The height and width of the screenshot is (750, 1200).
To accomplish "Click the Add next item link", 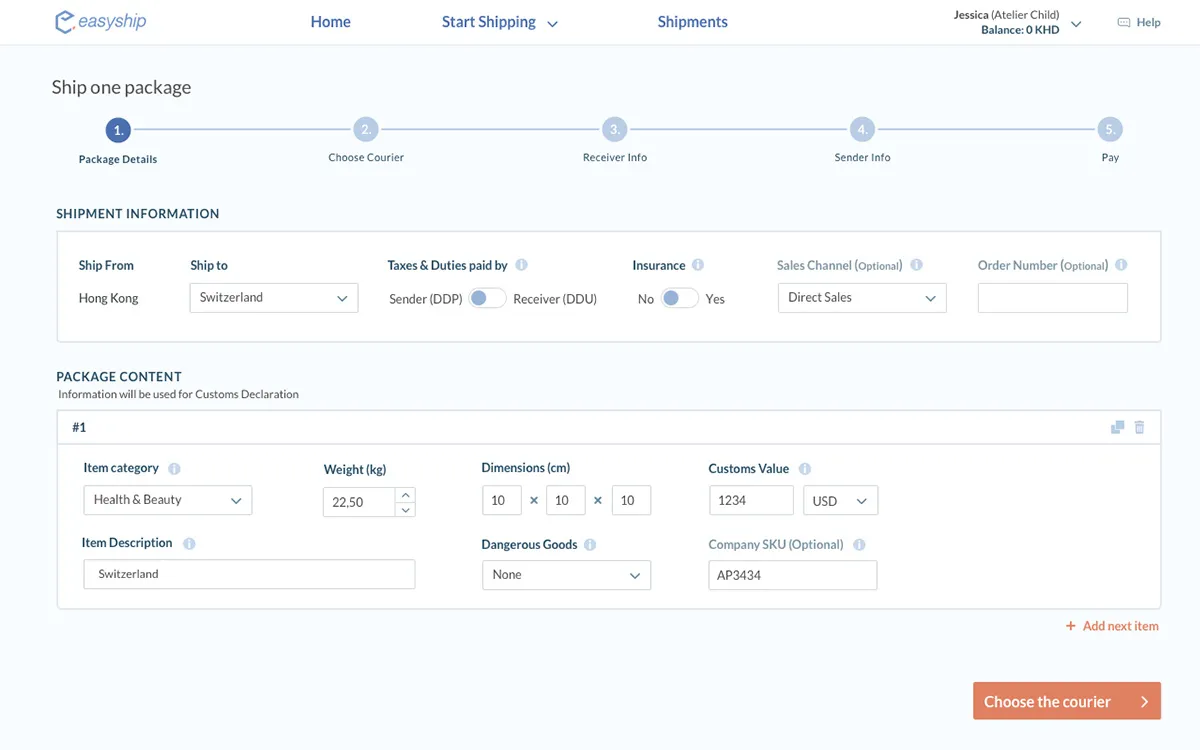I will click(1120, 626).
